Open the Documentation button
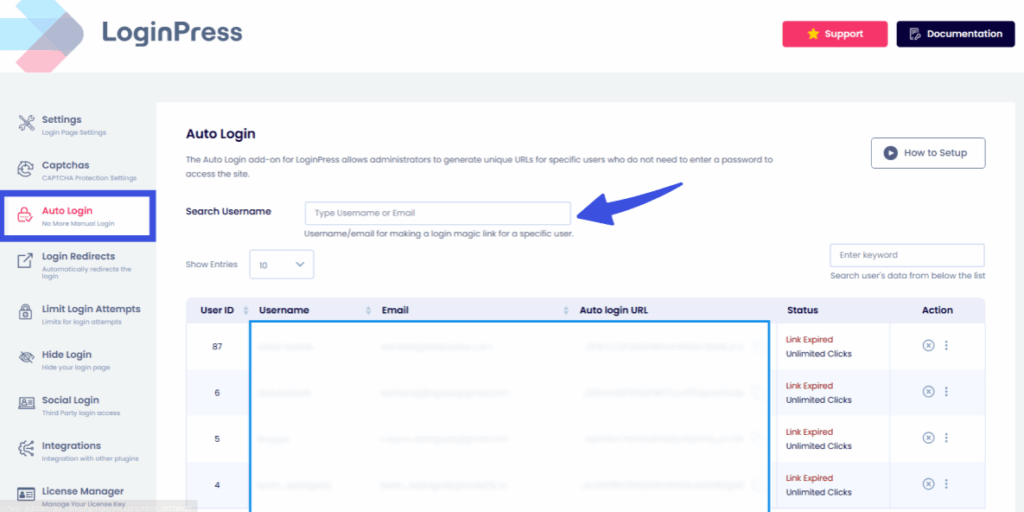This screenshot has width=1024, height=512. tap(955, 34)
